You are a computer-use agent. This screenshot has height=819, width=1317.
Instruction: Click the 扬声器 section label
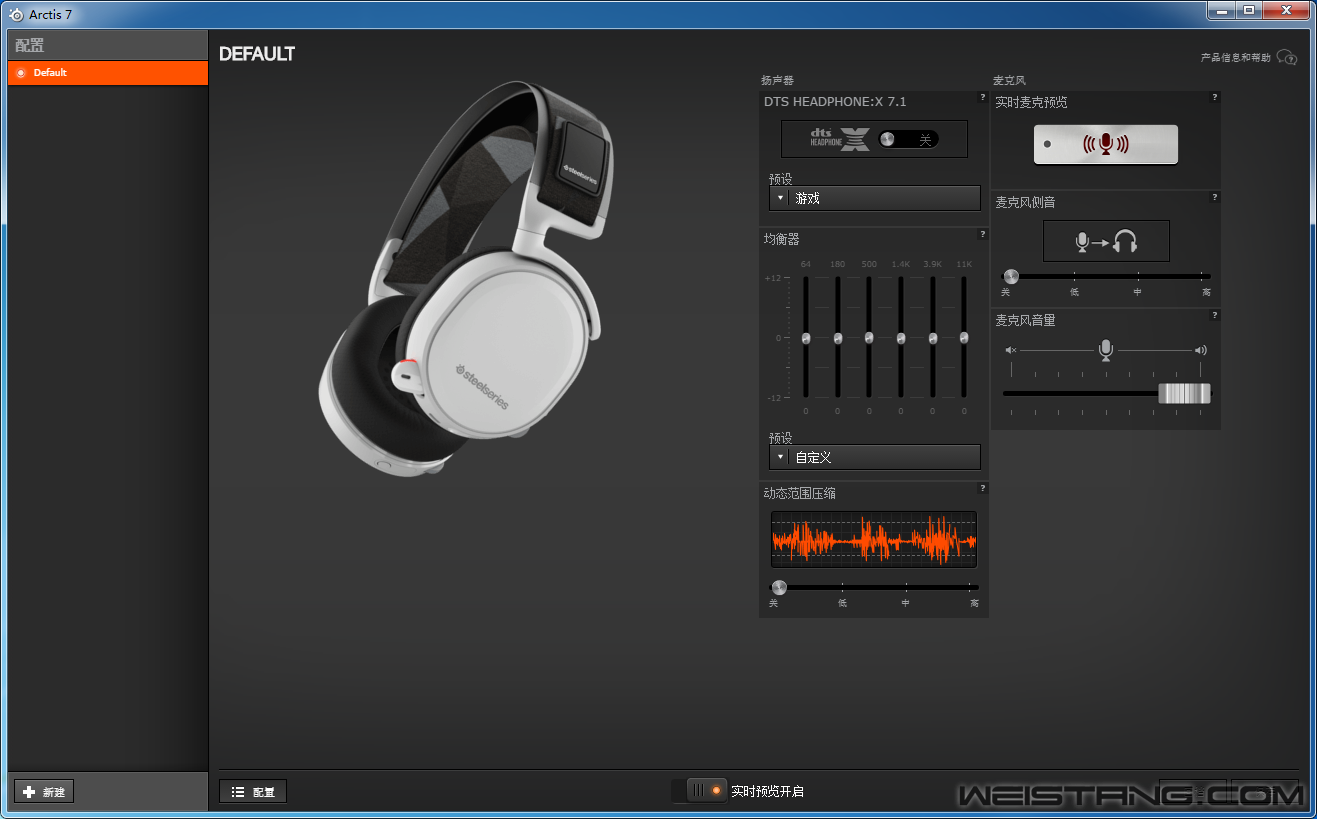(777, 80)
